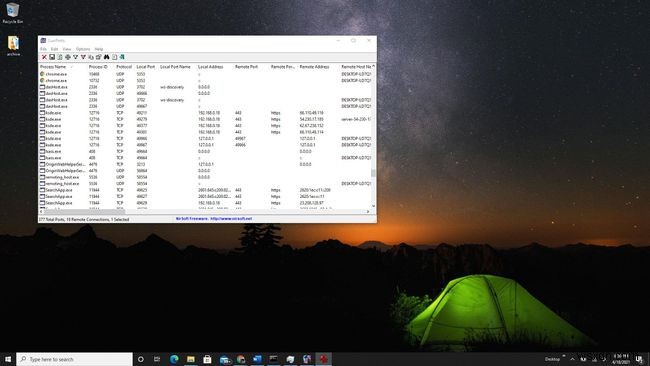This screenshot has width=650, height=366.
Task: Select the archive desktop icon
Action: pyautogui.click(x=13, y=46)
